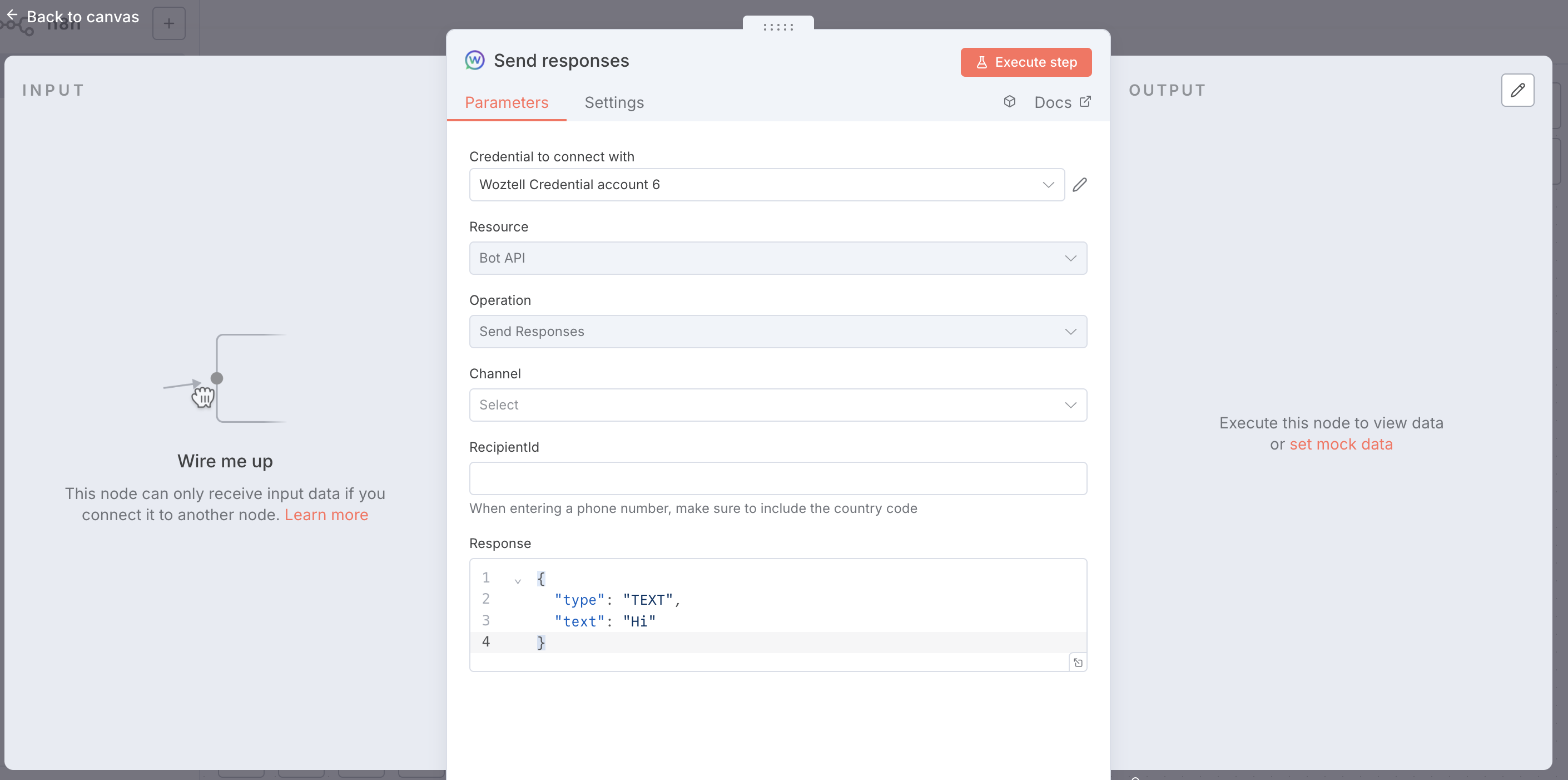Click the plus icon to add a node
This screenshot has width=1568, height=780.
[168, 23]
